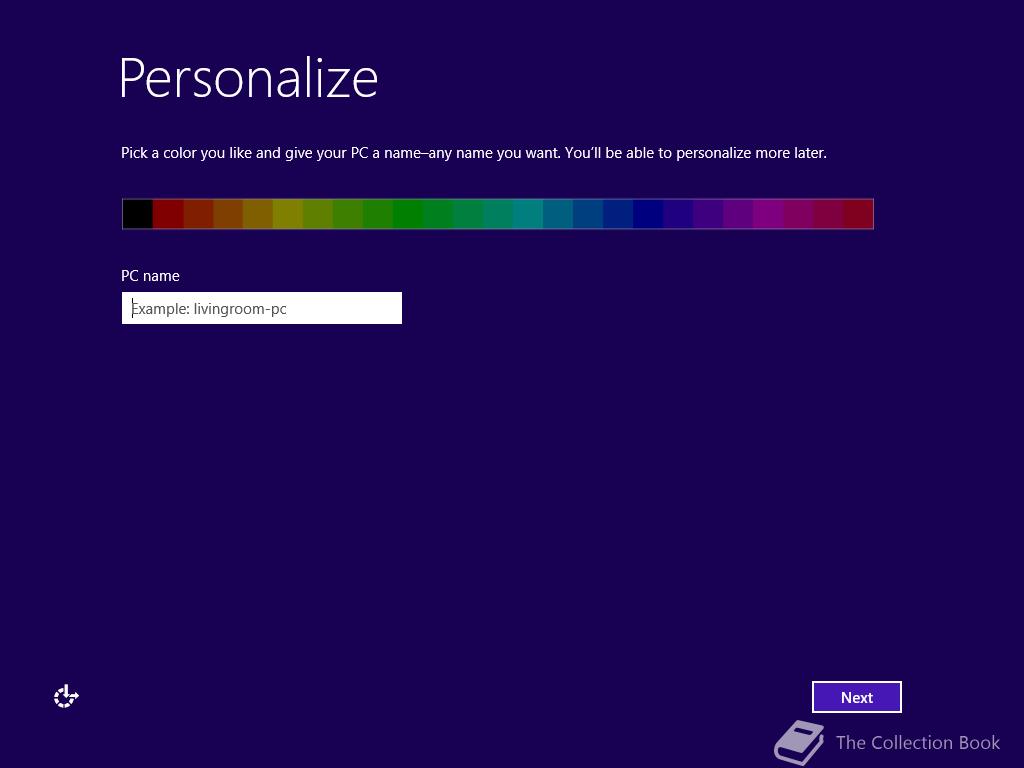The height and width of the screenshot is (768, 1024).
Task: Select the rust orange-red color swatch
Action: point(198,214)
